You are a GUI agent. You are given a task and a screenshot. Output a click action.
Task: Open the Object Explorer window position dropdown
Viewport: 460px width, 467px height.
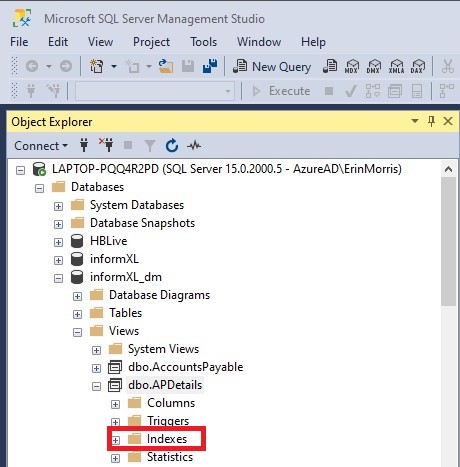[x=415, y=121]
